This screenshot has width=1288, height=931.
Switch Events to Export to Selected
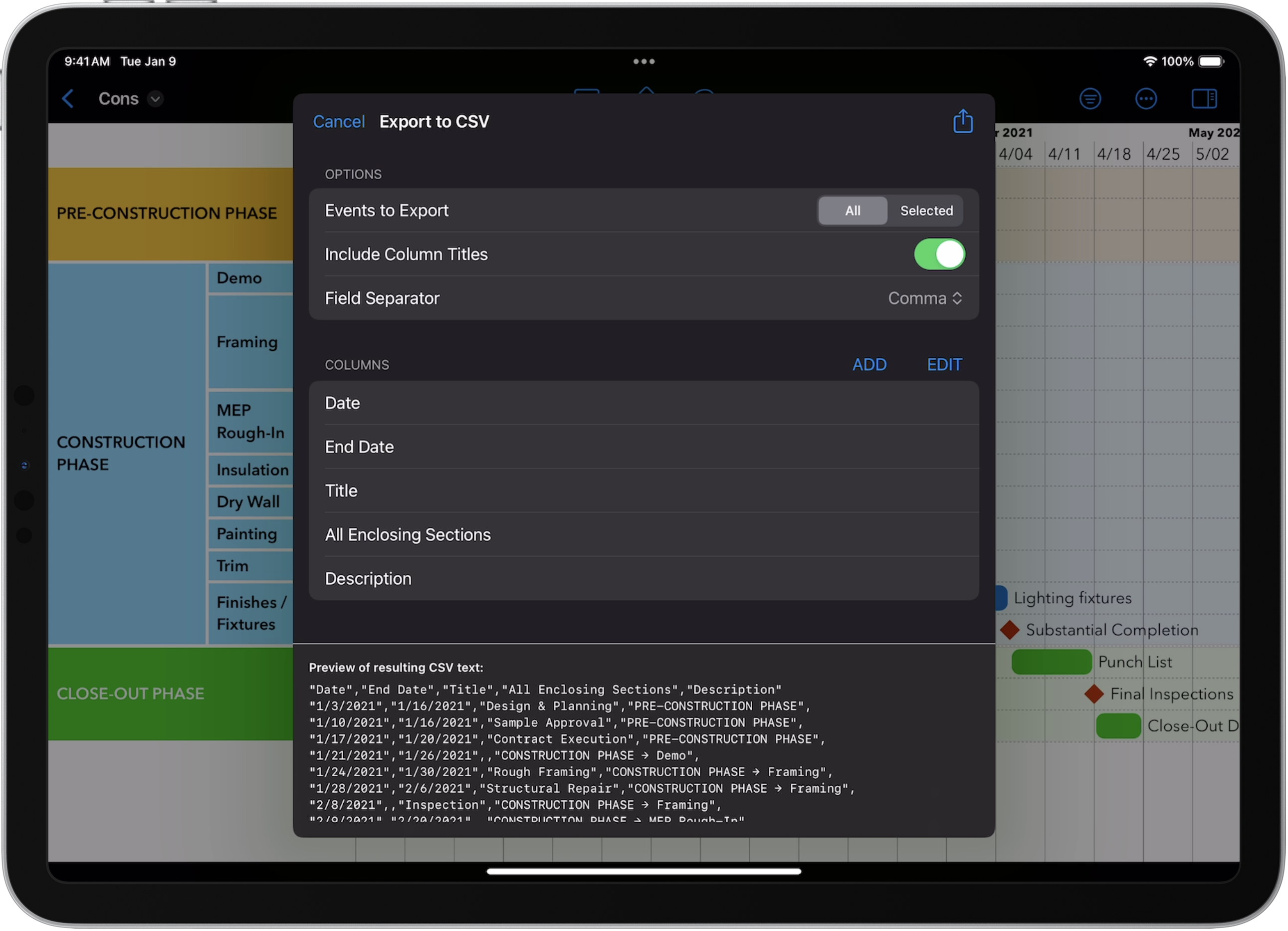[x=926, y=210]
